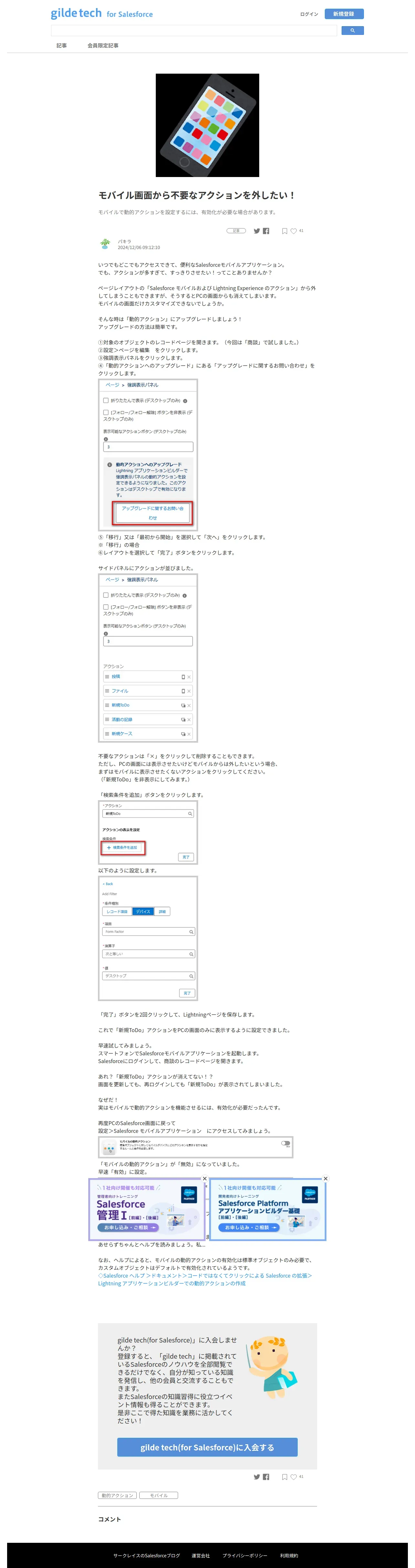Viewport: 415px width, 1568px height.
Task: Click 完了 button in アクション表示 panel
Action: tap(186, 857)
